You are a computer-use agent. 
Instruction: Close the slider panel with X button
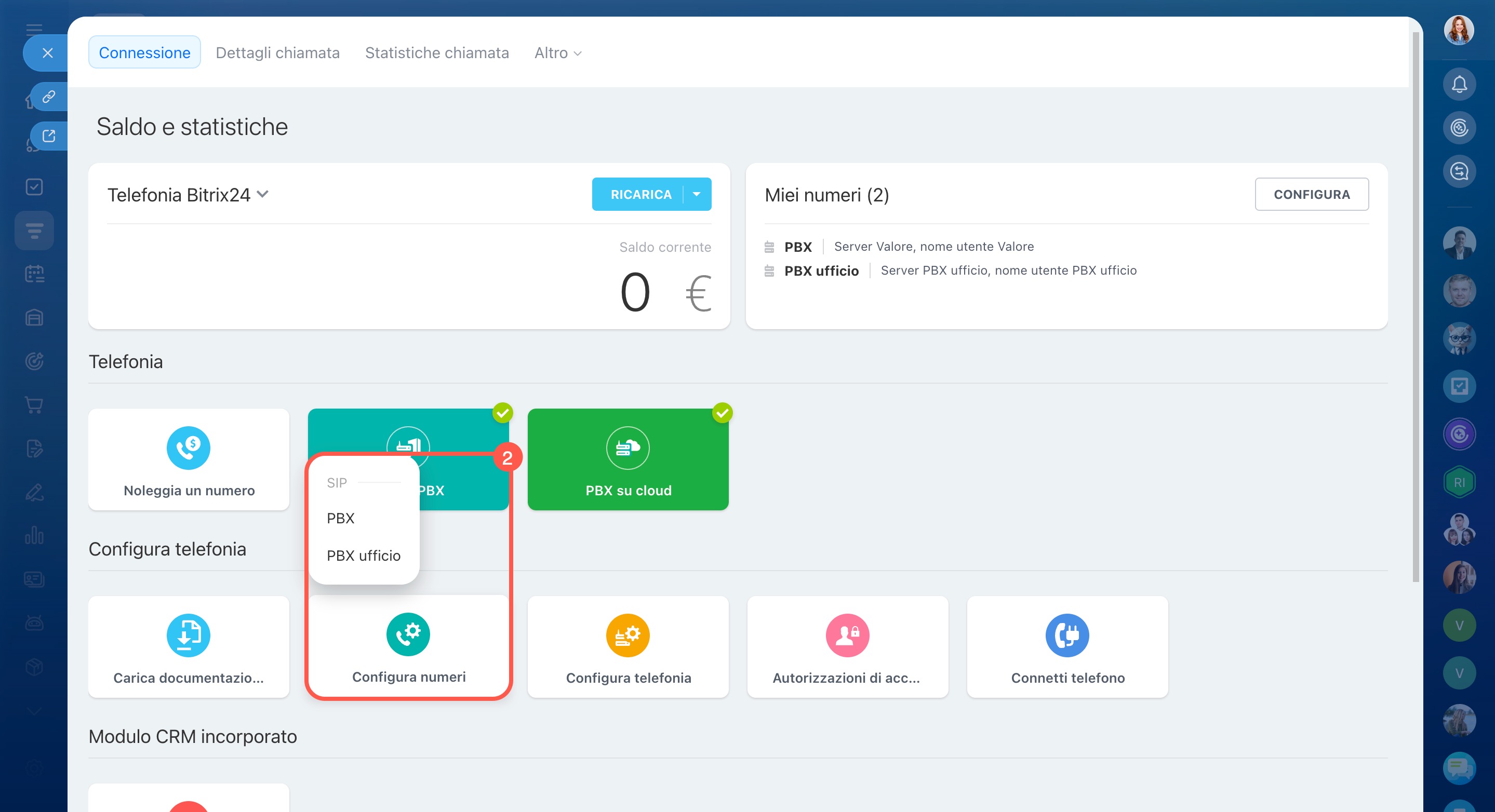[x=48, y=53]
